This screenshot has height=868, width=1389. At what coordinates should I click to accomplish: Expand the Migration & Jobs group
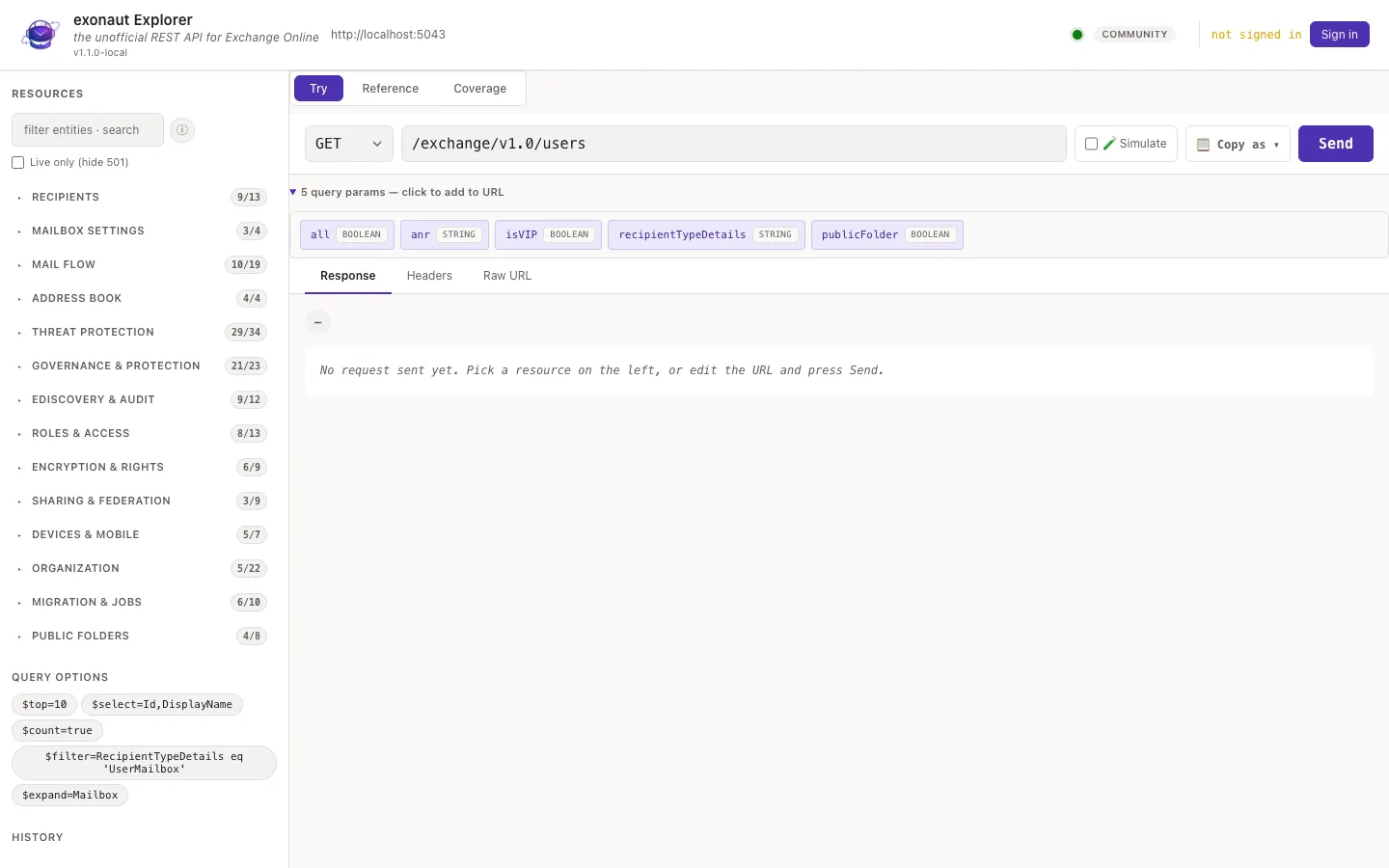tap(139, 602)
